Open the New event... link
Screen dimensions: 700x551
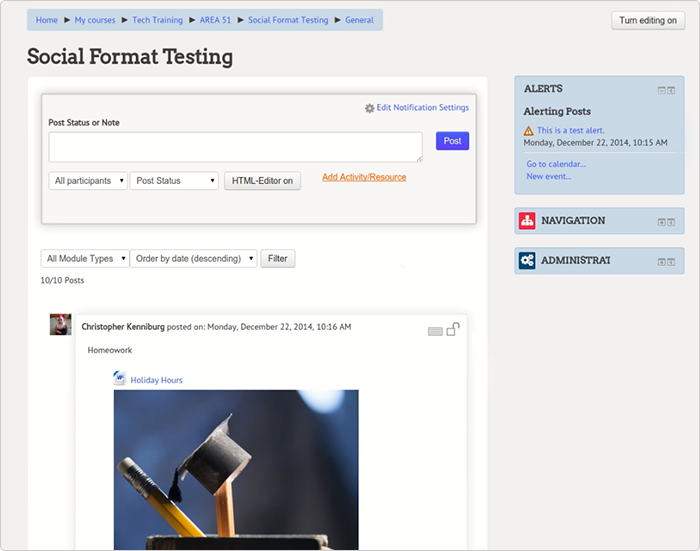coord(548,176)
